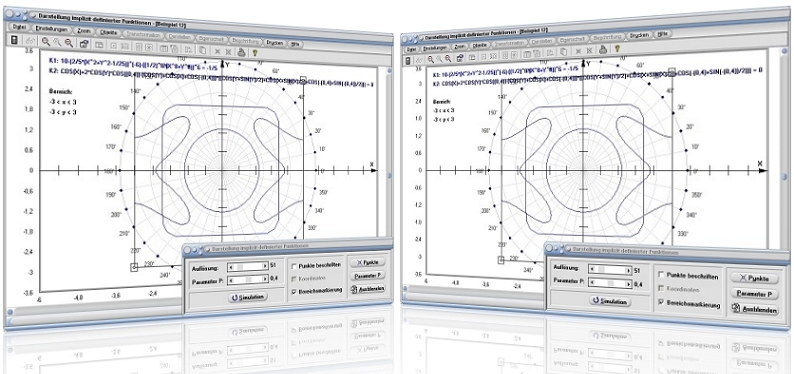Click the print icon in right window toolbar
The width and height of the screenshot is (794, 374).
pyautogui.click(x=603, y=50)
